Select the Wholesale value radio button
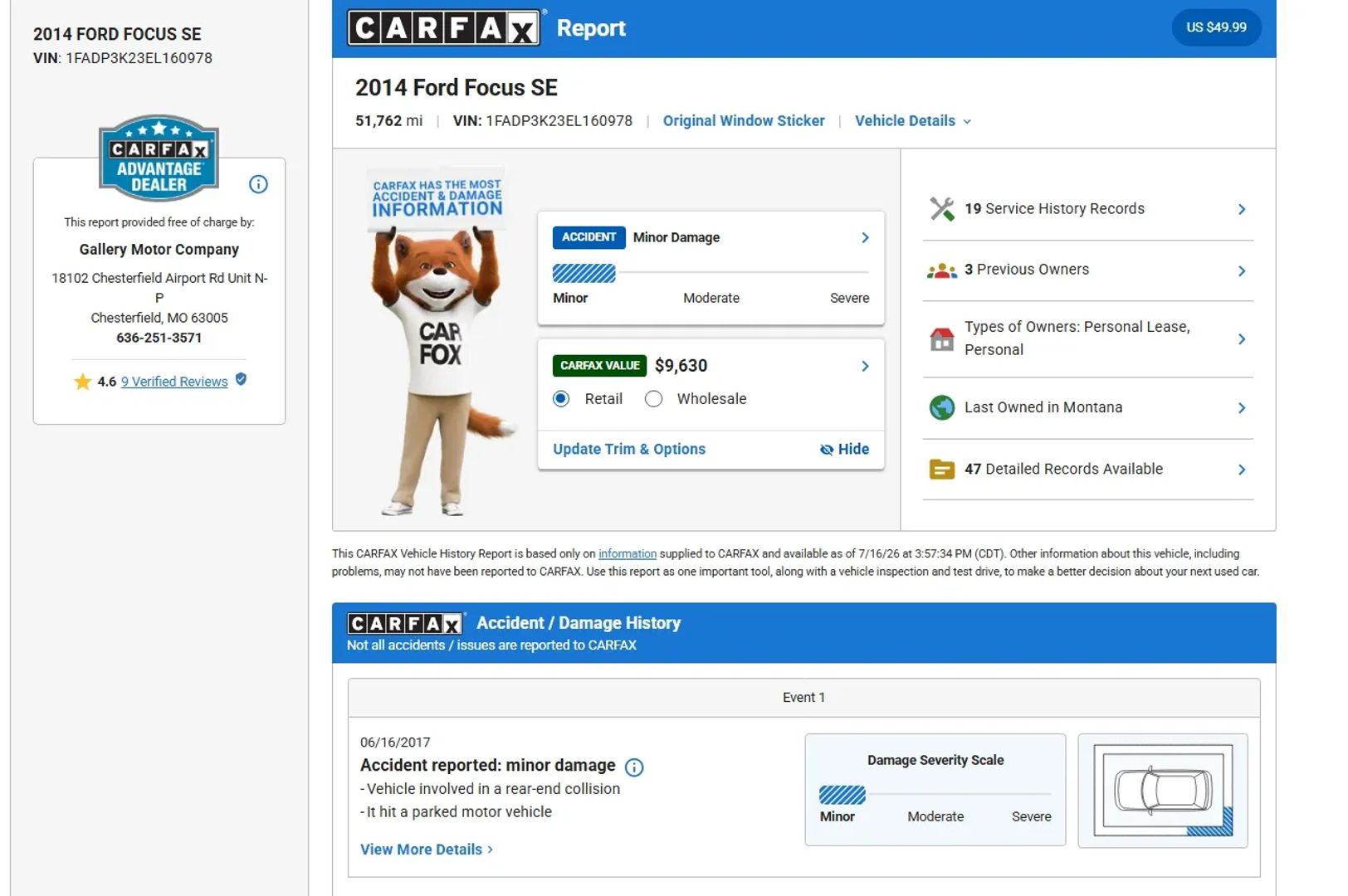Image resolution: width=1348 pixels, height=896 pixels. tap(654, 399)
